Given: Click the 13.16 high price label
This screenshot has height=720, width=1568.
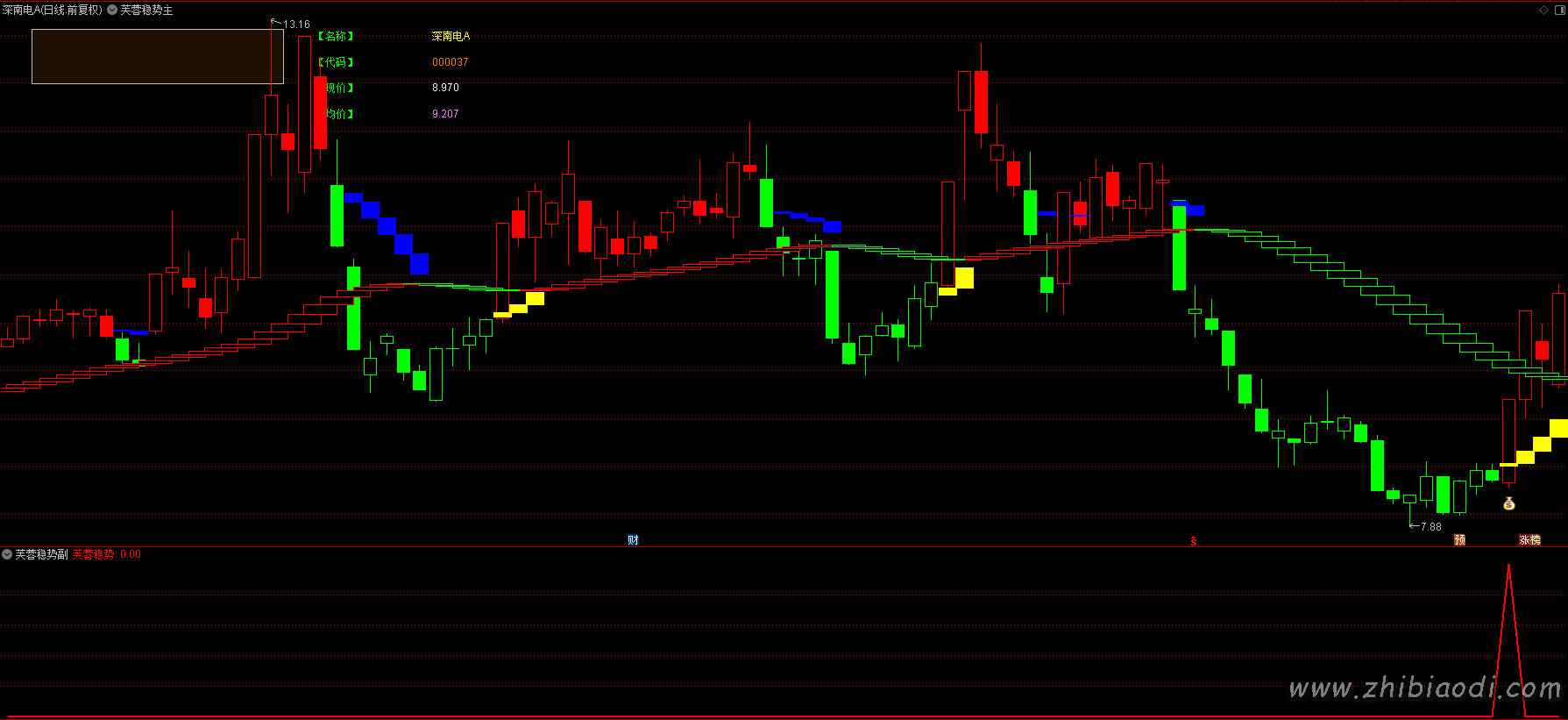Looking at the screenshot, I should (297, 25).
